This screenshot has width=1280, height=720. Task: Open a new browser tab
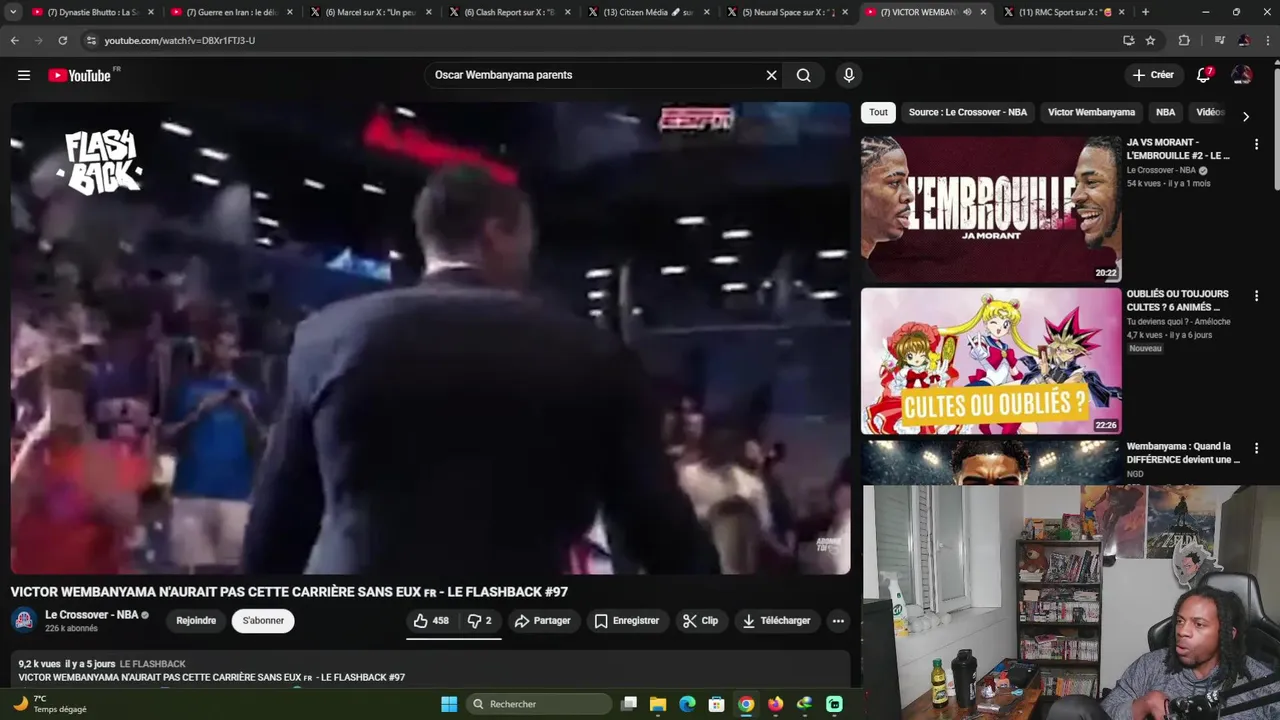pos(1145,12)
